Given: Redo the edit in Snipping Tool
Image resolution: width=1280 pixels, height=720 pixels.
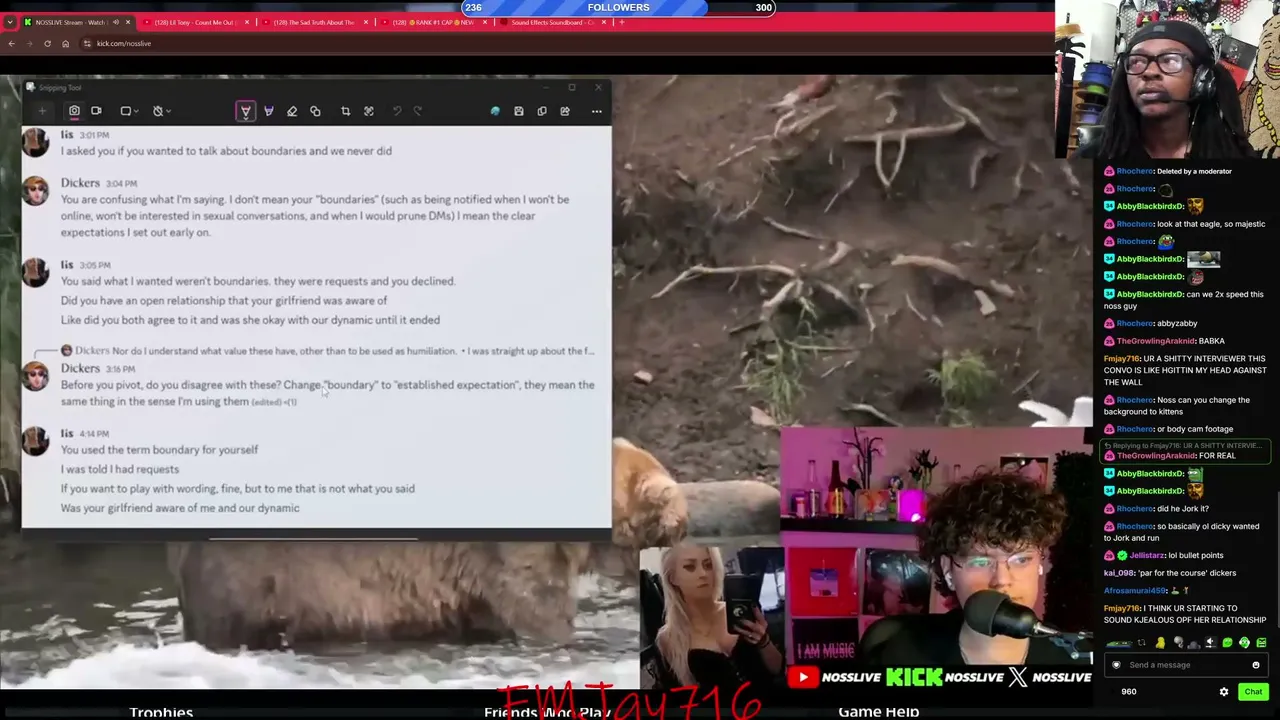Looking at the screenshot, I should coord(418,111).
